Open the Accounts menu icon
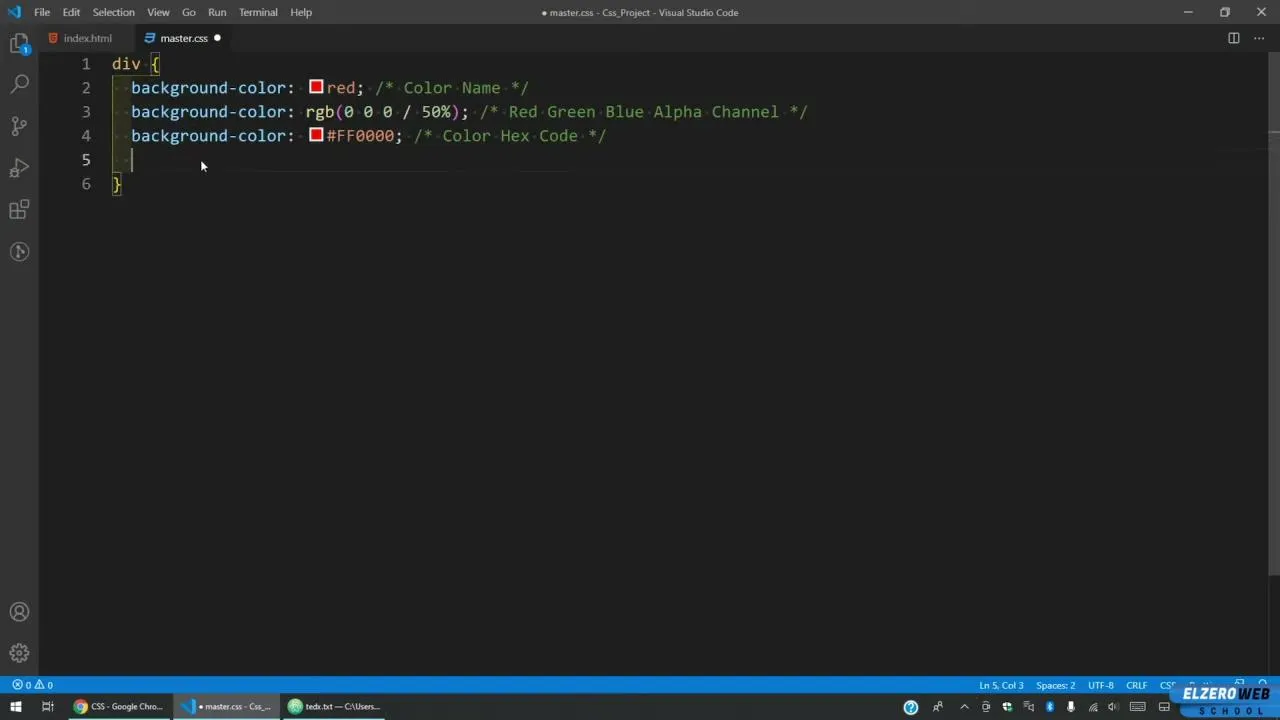Viewport: 1280px width, 720px height. coord(19,612)
